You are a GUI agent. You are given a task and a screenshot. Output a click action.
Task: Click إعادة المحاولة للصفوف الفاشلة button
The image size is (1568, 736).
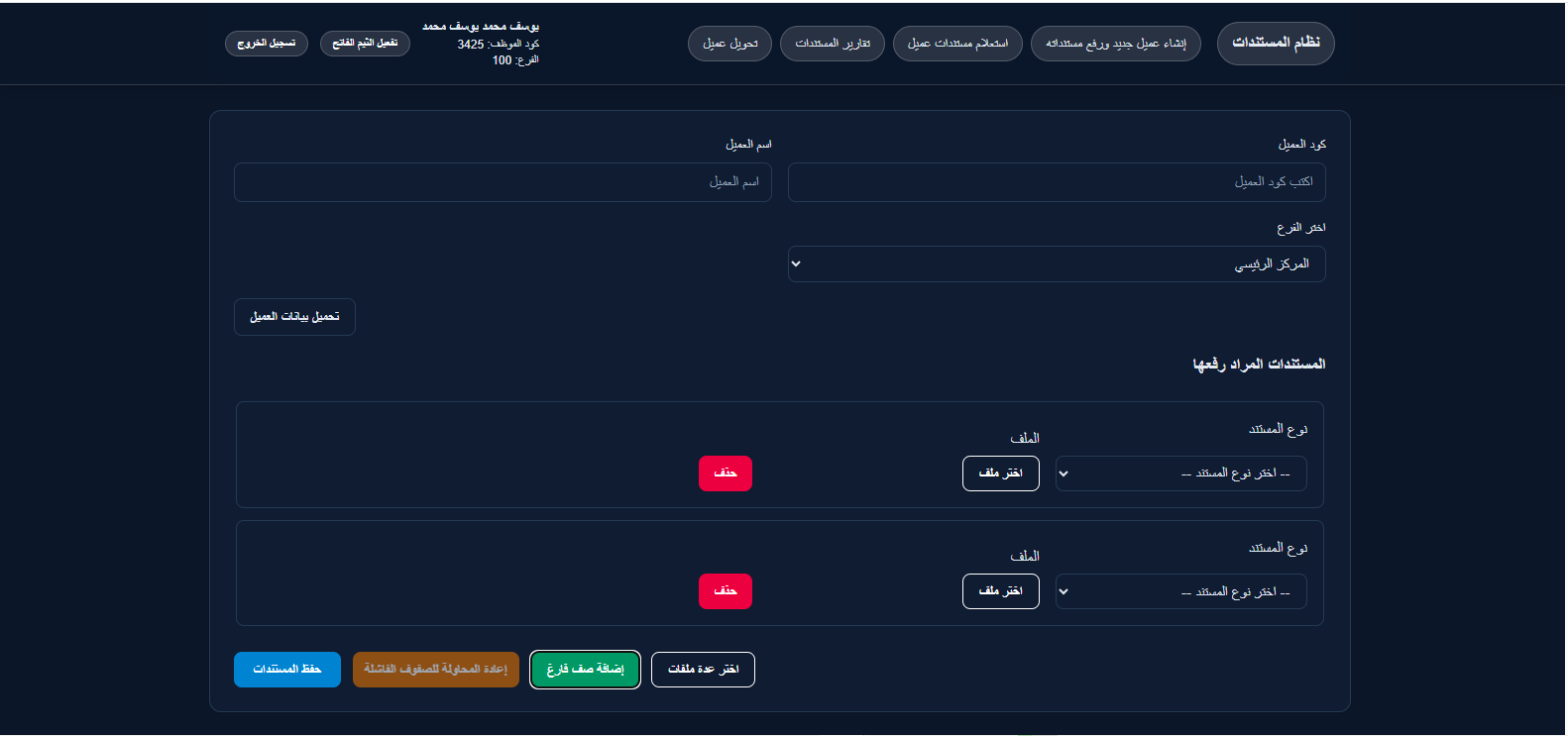tap(436, 670)
